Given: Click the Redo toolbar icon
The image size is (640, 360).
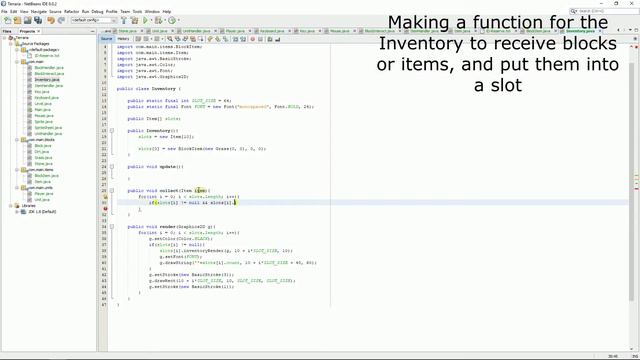Looking at the screenshot, I should click(x=61, y=20).
